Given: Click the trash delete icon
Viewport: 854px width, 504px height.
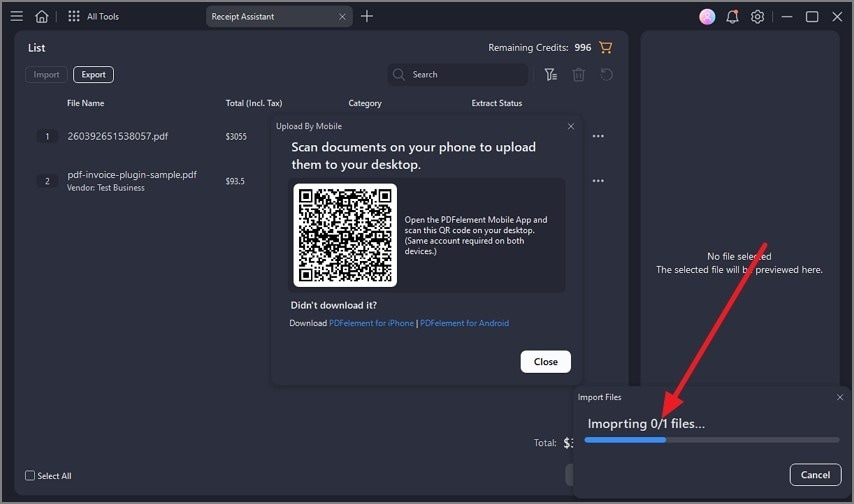Looking at the screenshot, I should tap(578, 75).
